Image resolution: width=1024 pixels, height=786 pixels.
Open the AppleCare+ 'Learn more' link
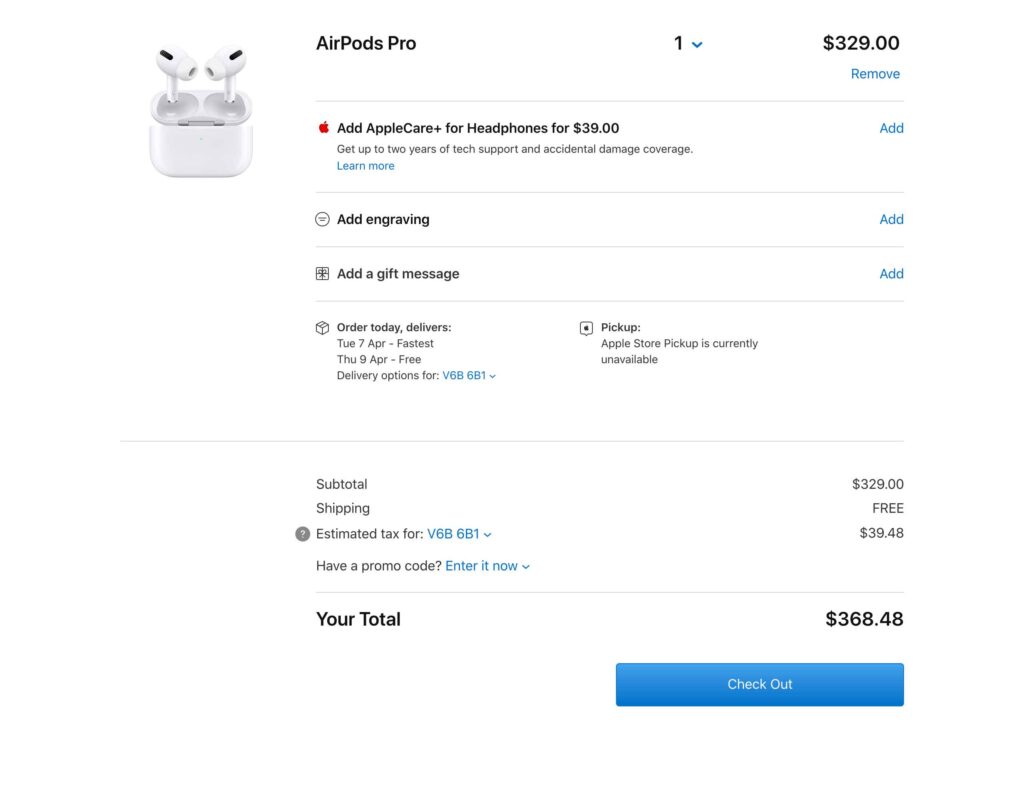point(365,166)
